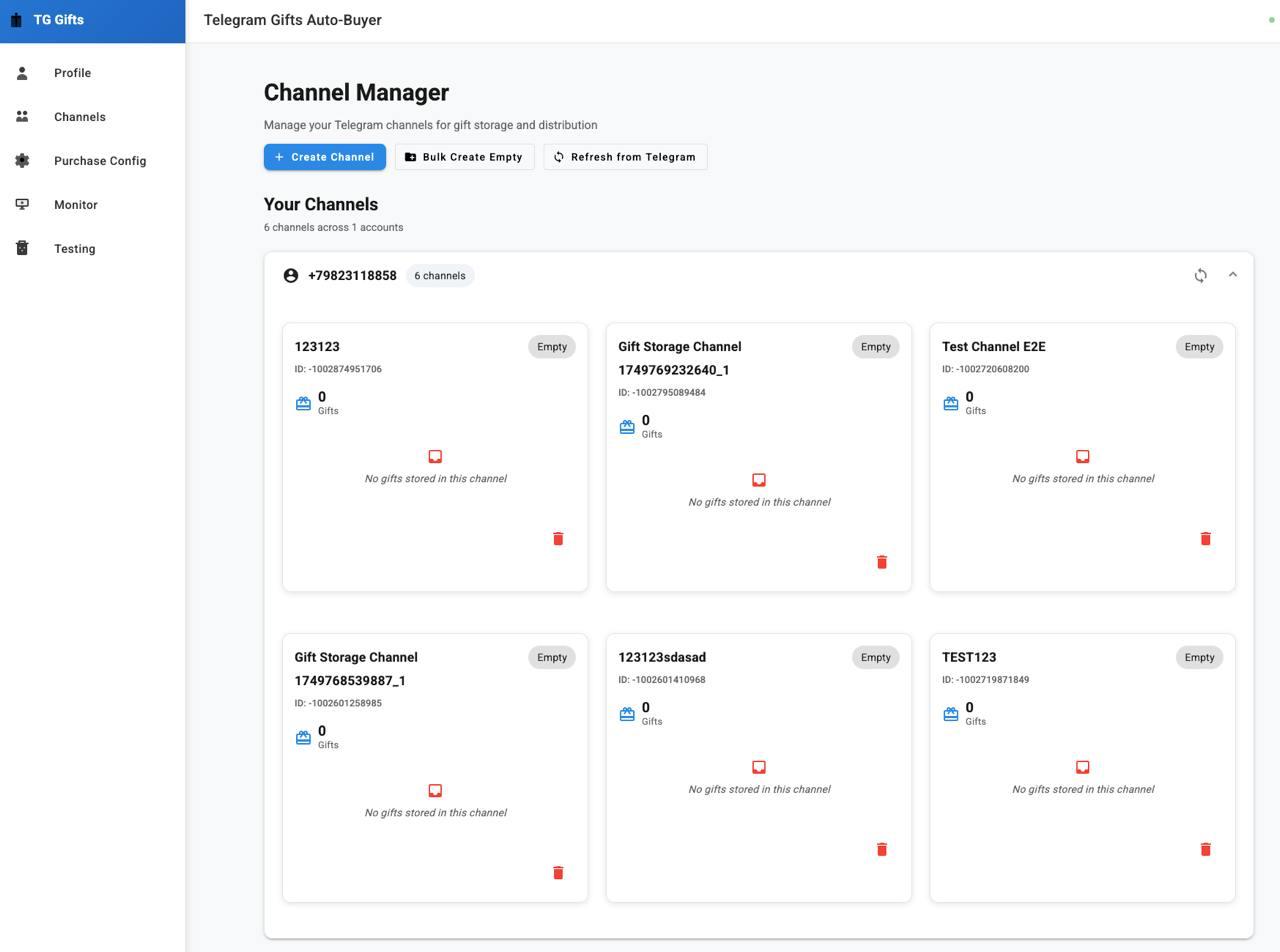Click channel title Test Channel E2E
The image size is (1280, 952).
pos(994,347)
